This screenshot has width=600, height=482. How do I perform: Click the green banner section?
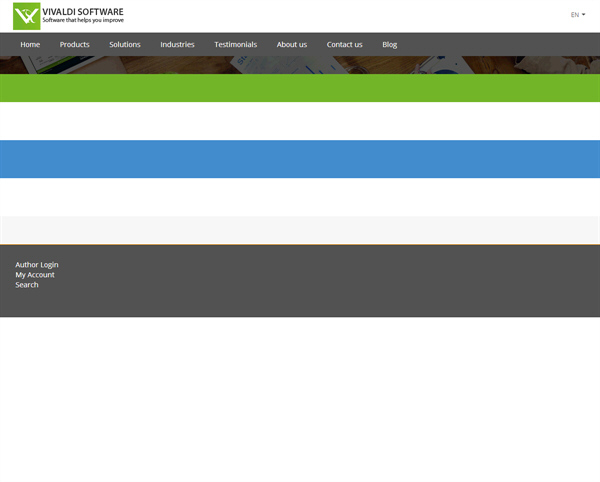(x=300, y=88)
